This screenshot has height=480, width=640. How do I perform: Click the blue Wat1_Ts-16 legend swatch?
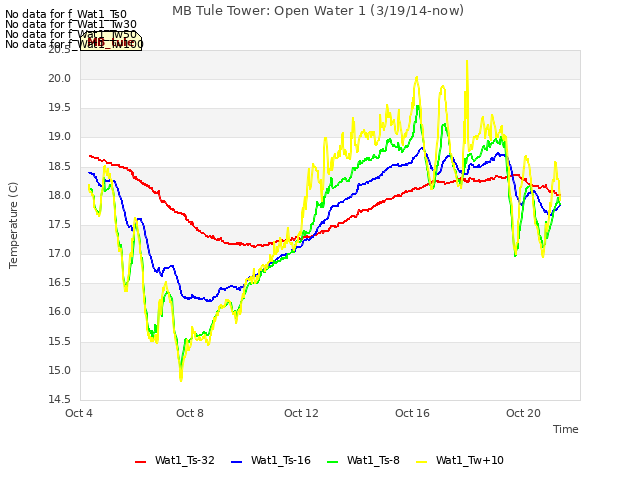236,462
